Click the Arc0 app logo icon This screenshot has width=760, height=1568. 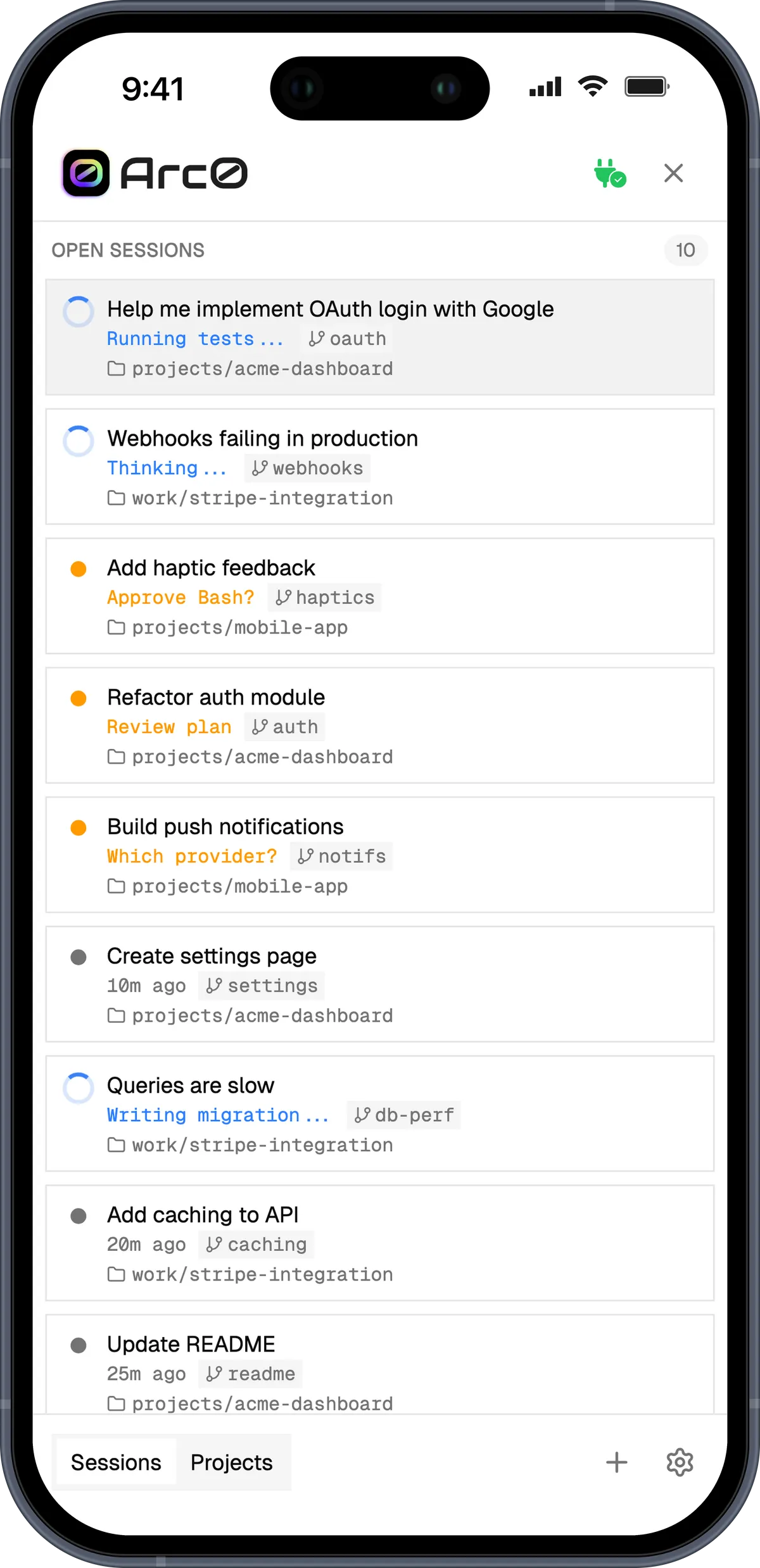coord(85,173)
